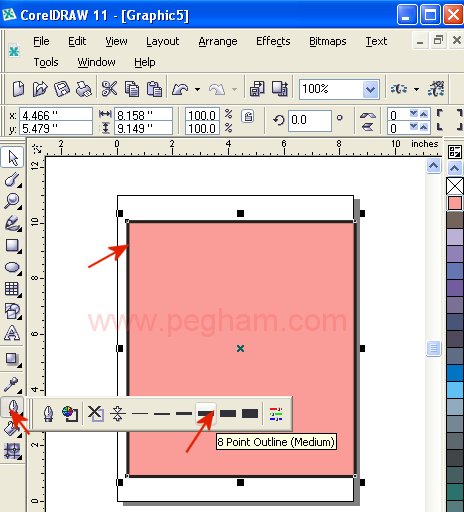Screen dimensions: 464x512
Task: Select the Text tool
Action: (12, 332)
